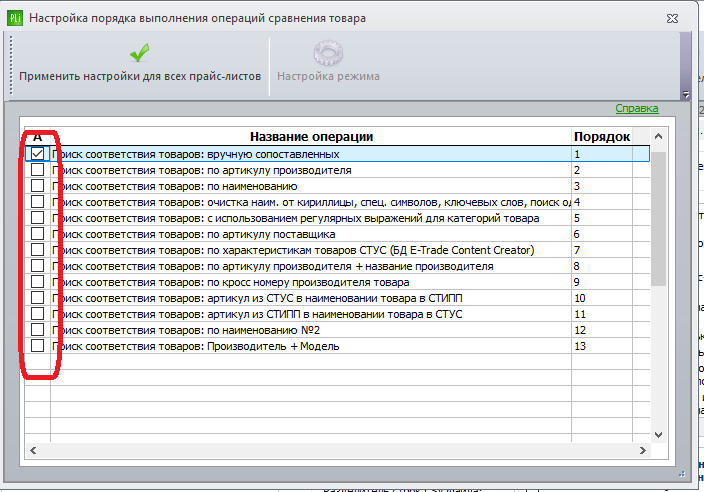Tick the 'регулярных выражений' operation checkbox

pos(37,218)
